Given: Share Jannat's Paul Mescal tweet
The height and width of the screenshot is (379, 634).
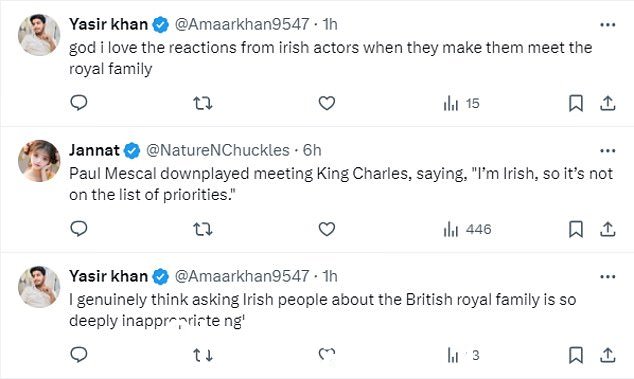Looking at the screenshot, I should tap(607, 229).
